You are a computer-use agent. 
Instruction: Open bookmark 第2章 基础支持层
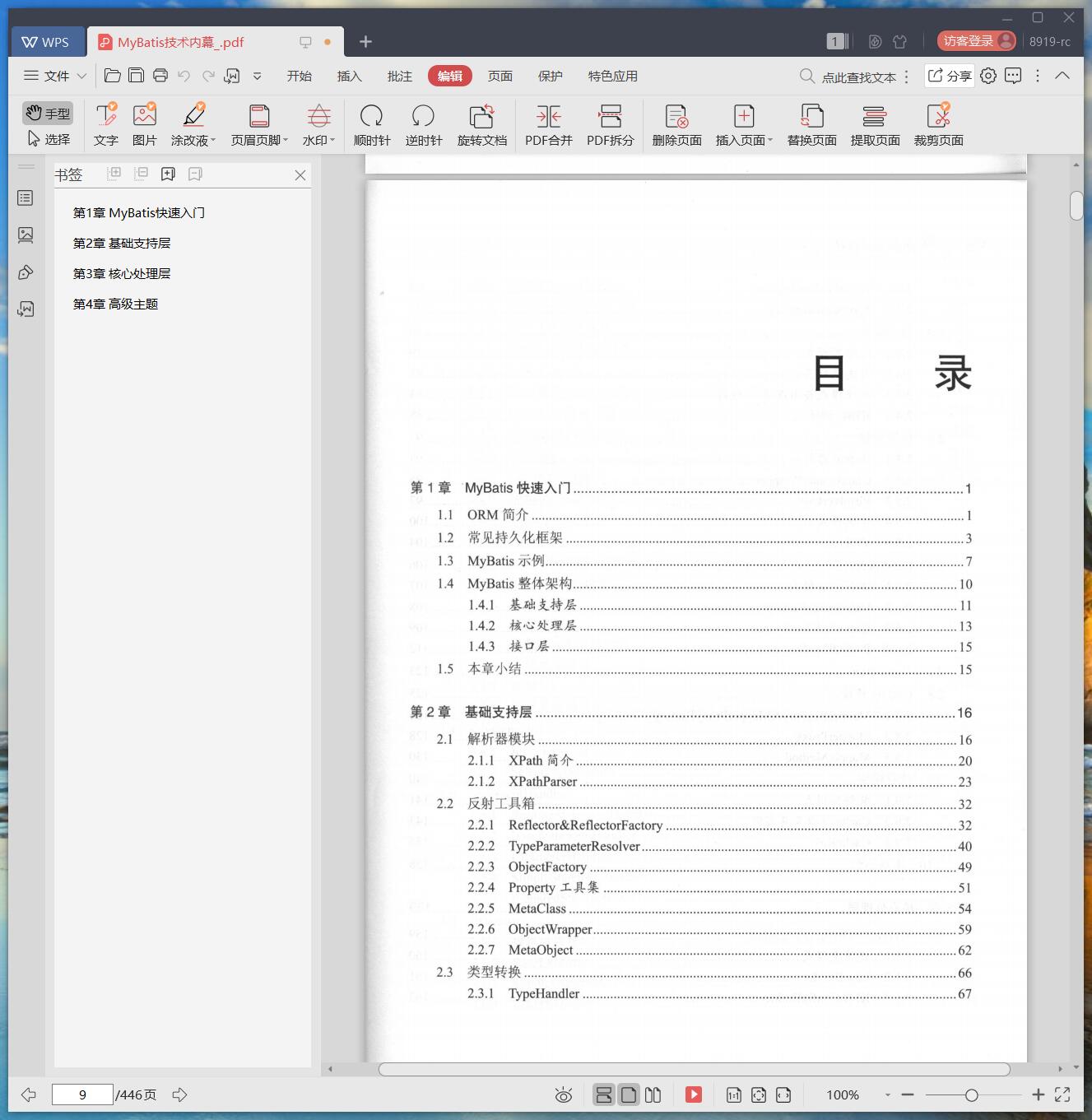coord(122,243)
